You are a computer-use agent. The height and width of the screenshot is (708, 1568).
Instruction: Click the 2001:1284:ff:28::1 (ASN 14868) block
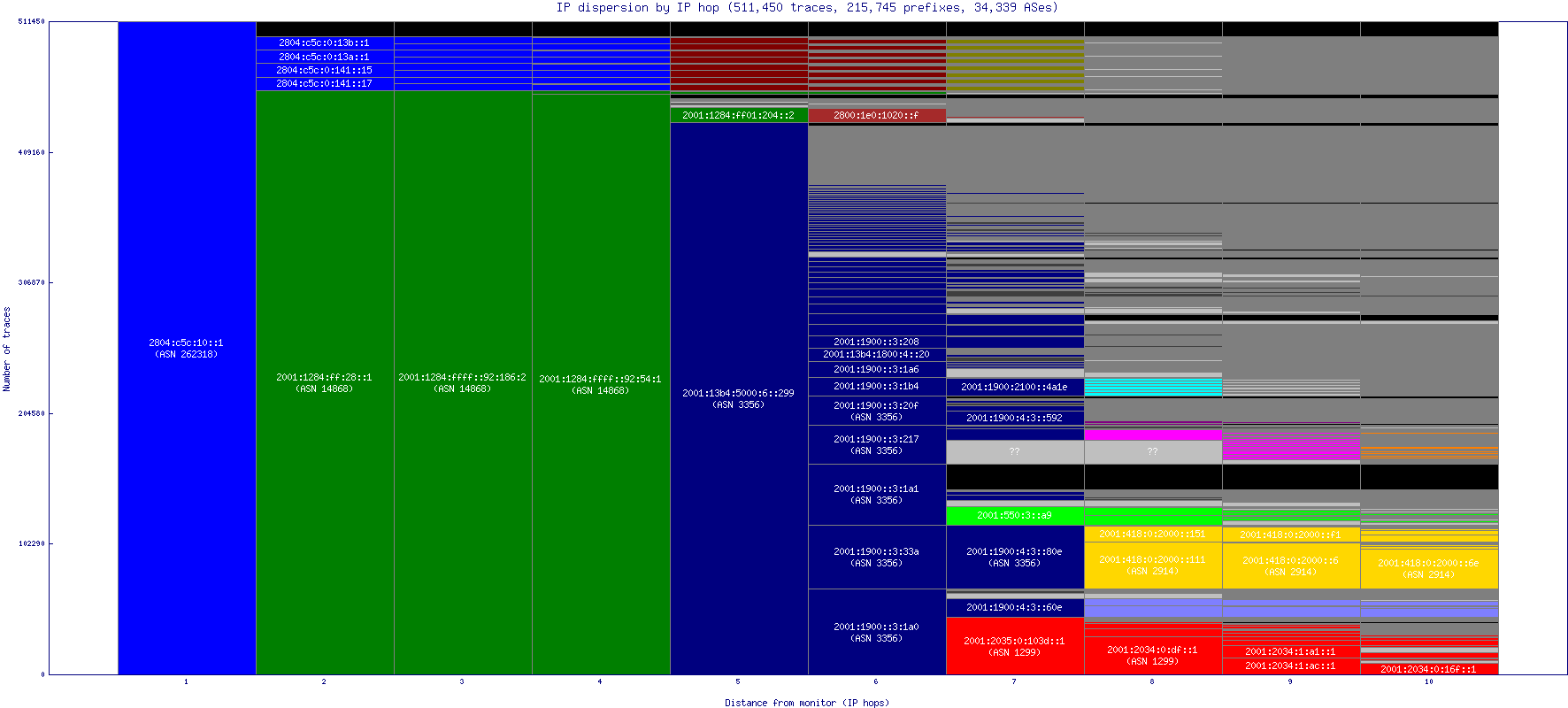coord(325,382)
